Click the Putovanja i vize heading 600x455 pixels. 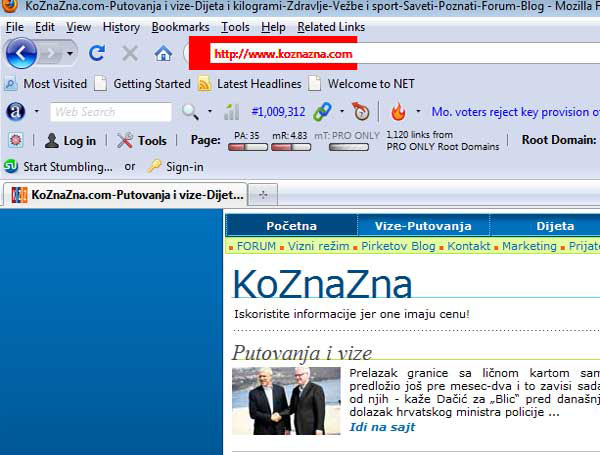tap(302, 353)
